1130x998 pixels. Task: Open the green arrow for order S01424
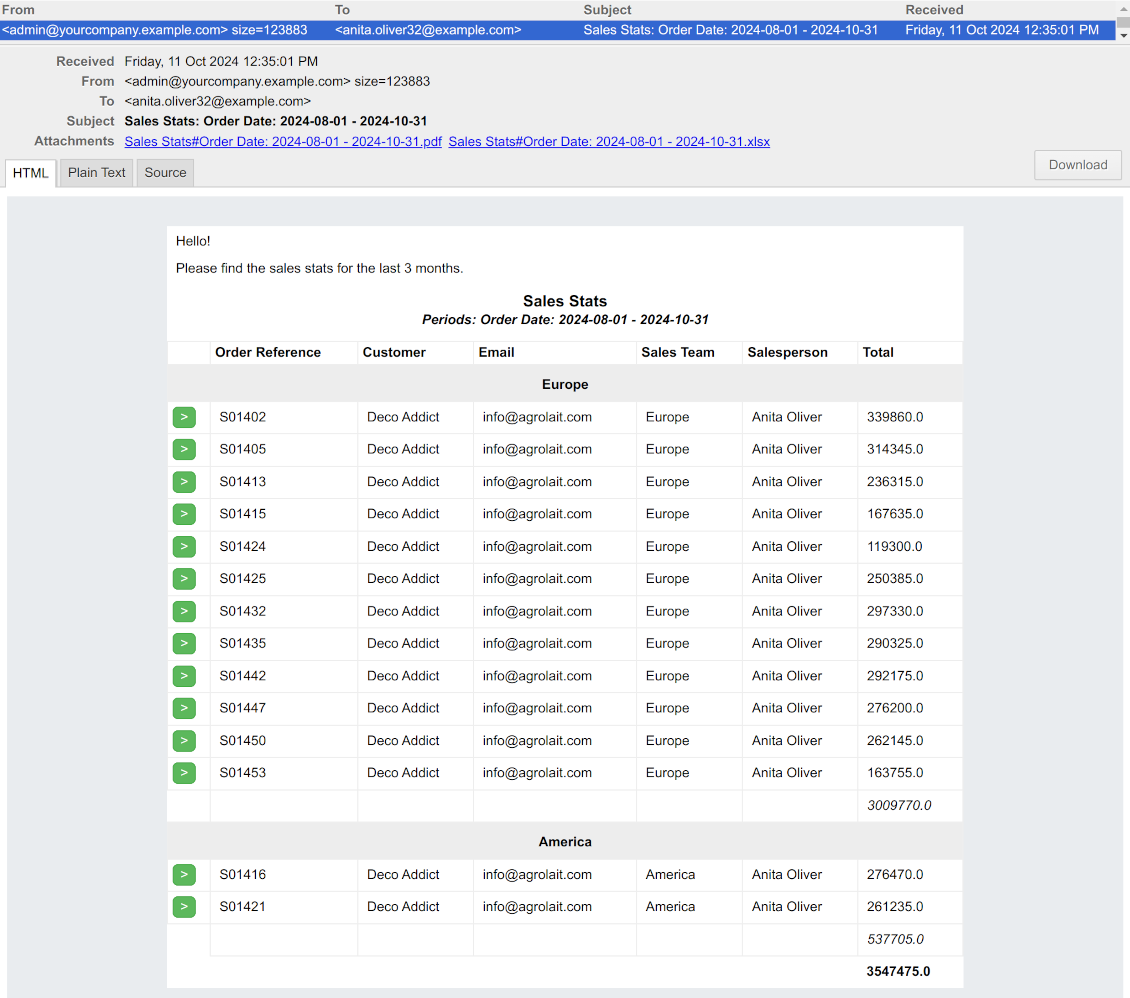(184, 547)
